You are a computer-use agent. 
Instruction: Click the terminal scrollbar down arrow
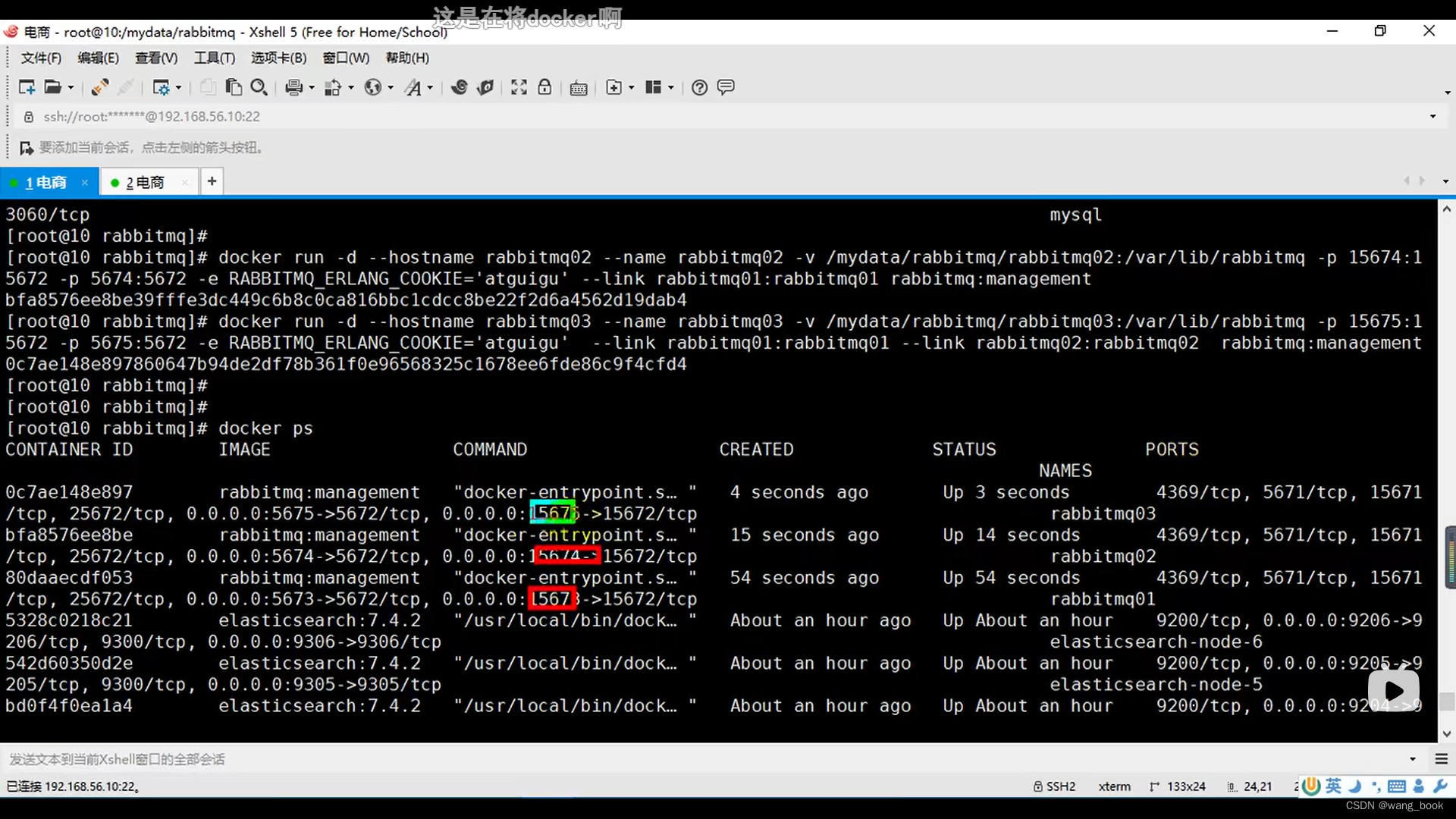click(1446, 734)
